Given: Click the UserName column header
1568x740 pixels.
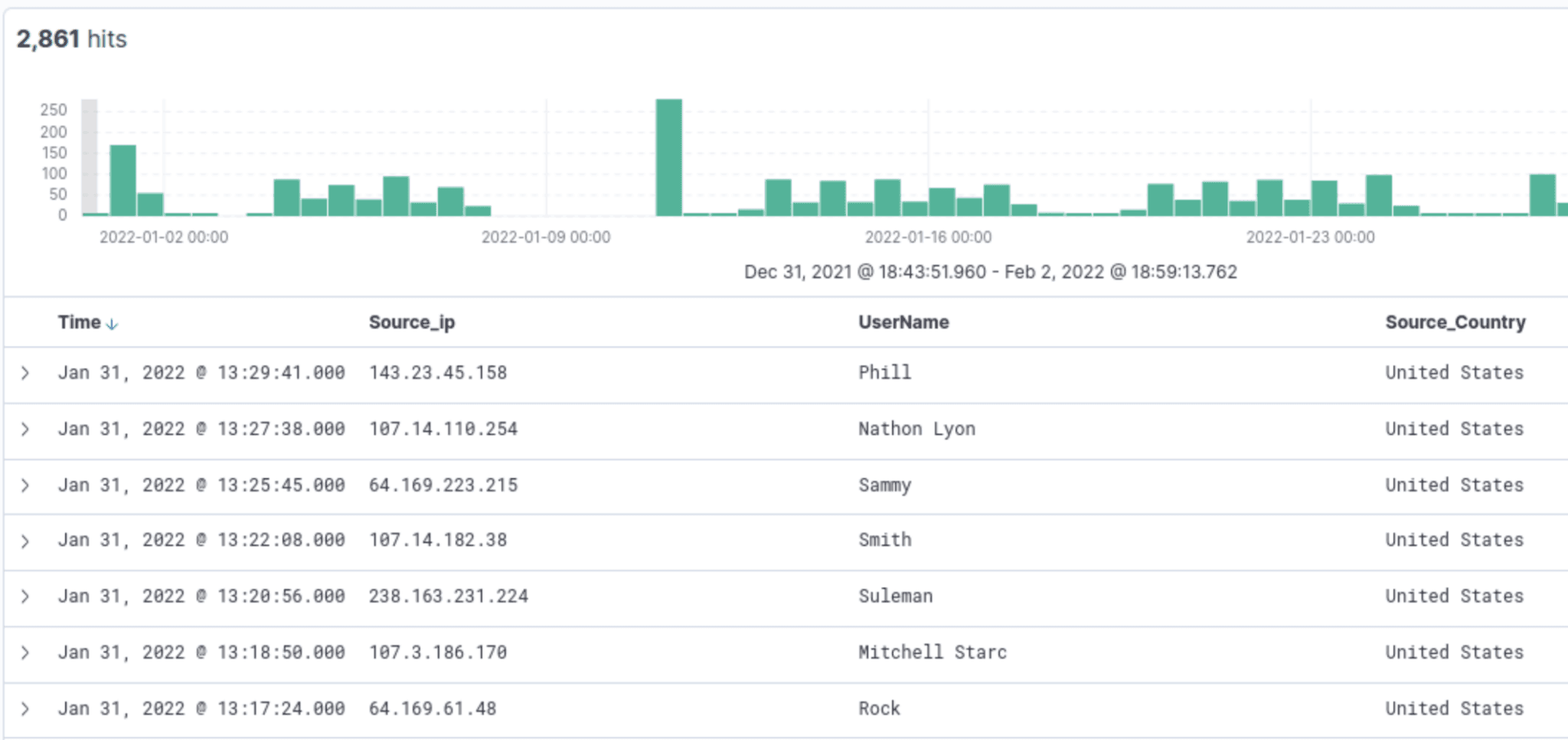Looking at the screenshot, I should click(903, 323).
